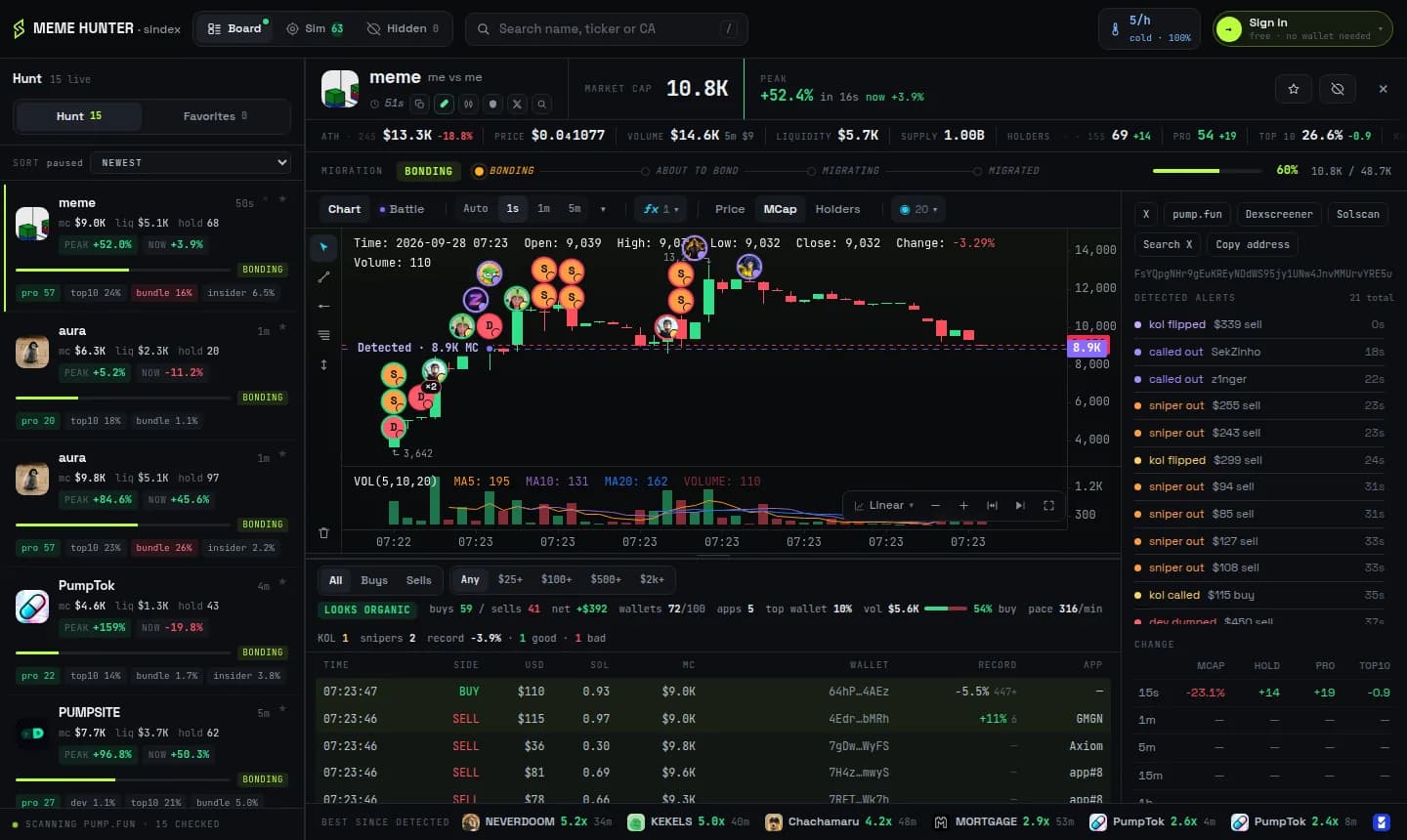
Task: Select the cursor pointer chart tool
Action: [323, 247]
